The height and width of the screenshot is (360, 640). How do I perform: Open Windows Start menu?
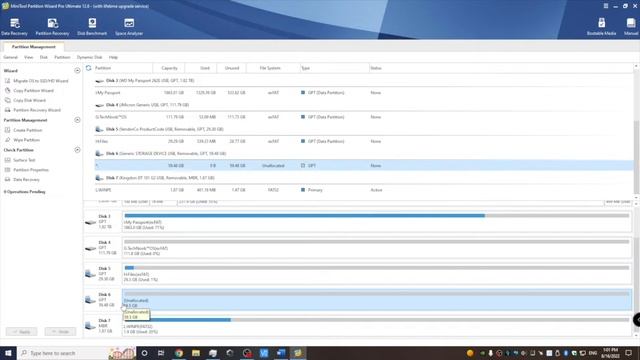click(x=8, y=353)
